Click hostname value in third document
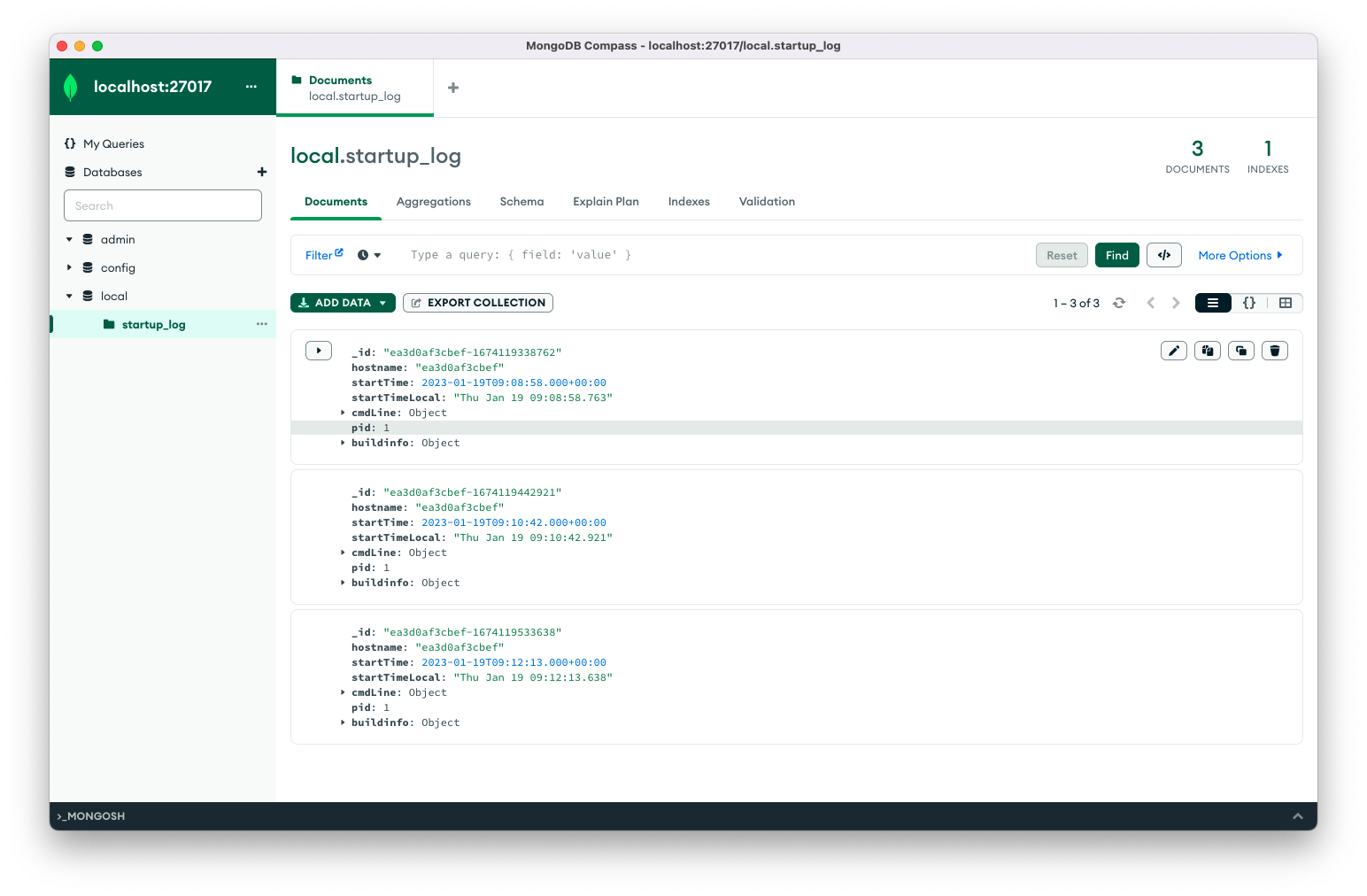 460,647
